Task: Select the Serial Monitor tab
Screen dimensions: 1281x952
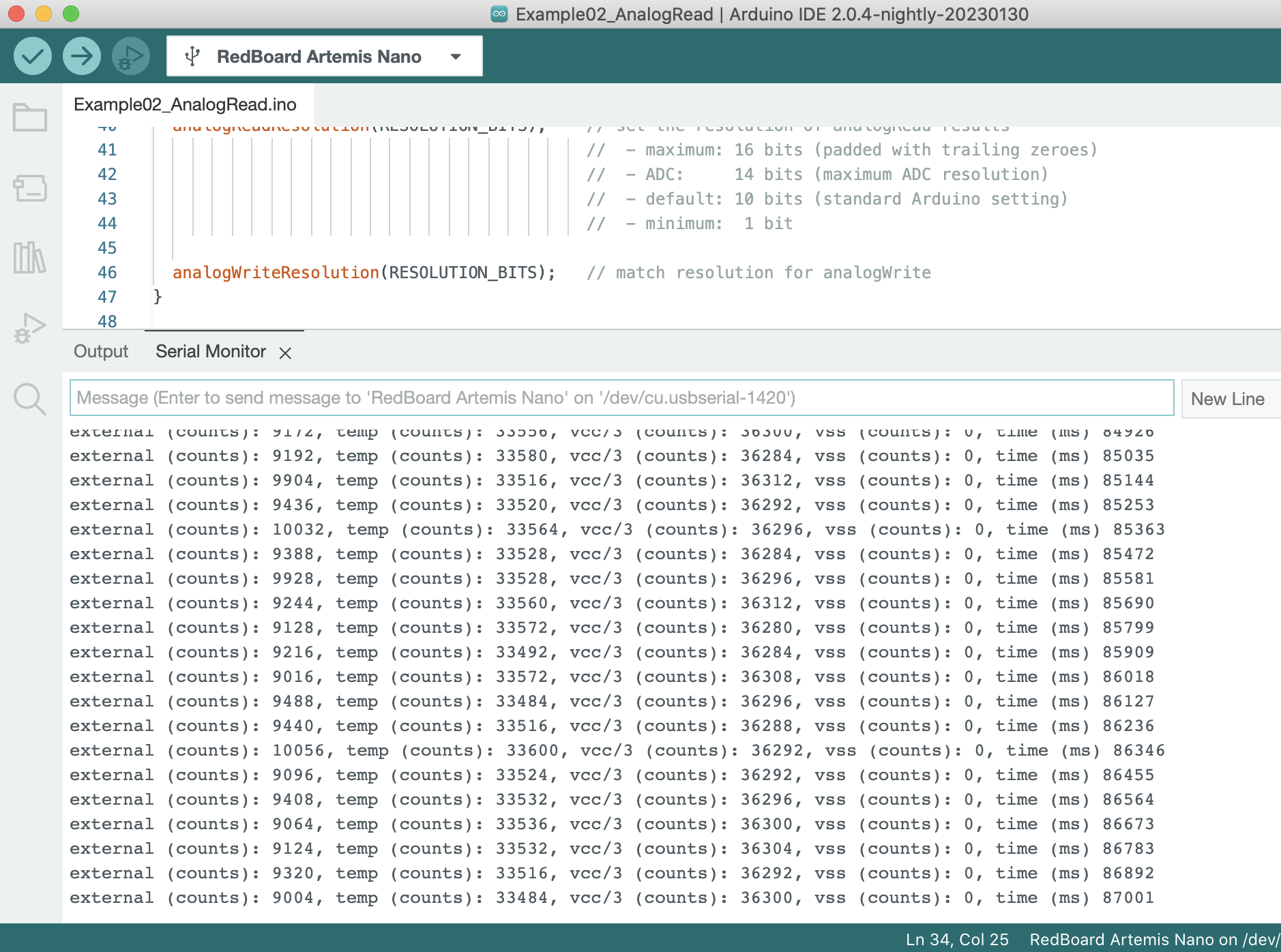Action: point(211,351)
